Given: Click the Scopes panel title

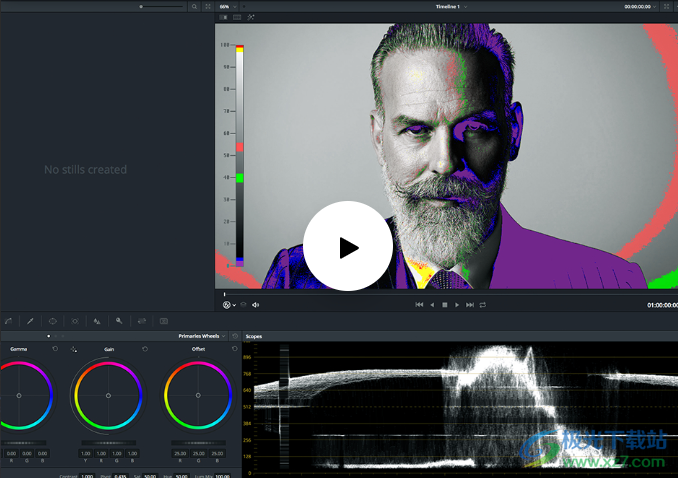Looking at the screenshot, I should click(x=254, y=336).
